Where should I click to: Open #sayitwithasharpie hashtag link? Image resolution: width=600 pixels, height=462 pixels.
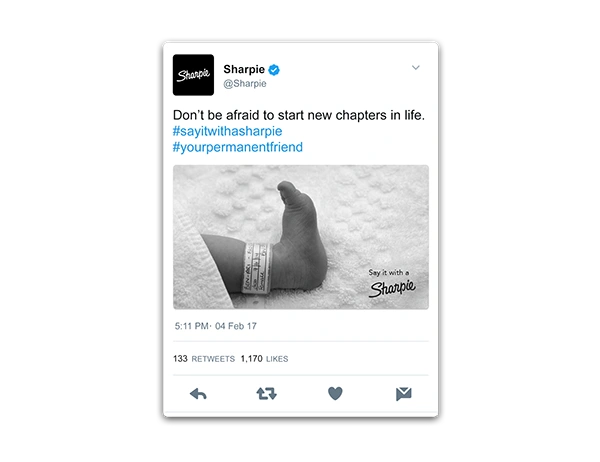click(227, 131)
